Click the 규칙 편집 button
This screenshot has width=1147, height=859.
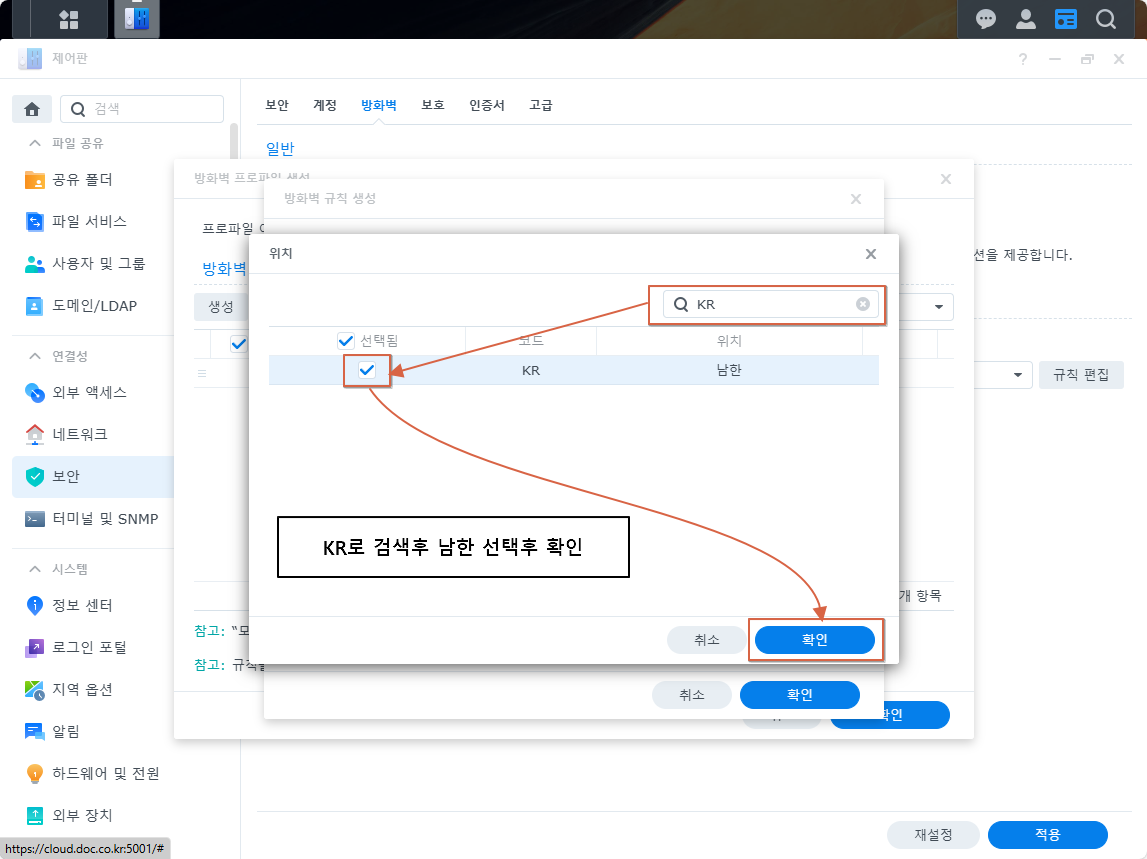(x=1081, y=375)
